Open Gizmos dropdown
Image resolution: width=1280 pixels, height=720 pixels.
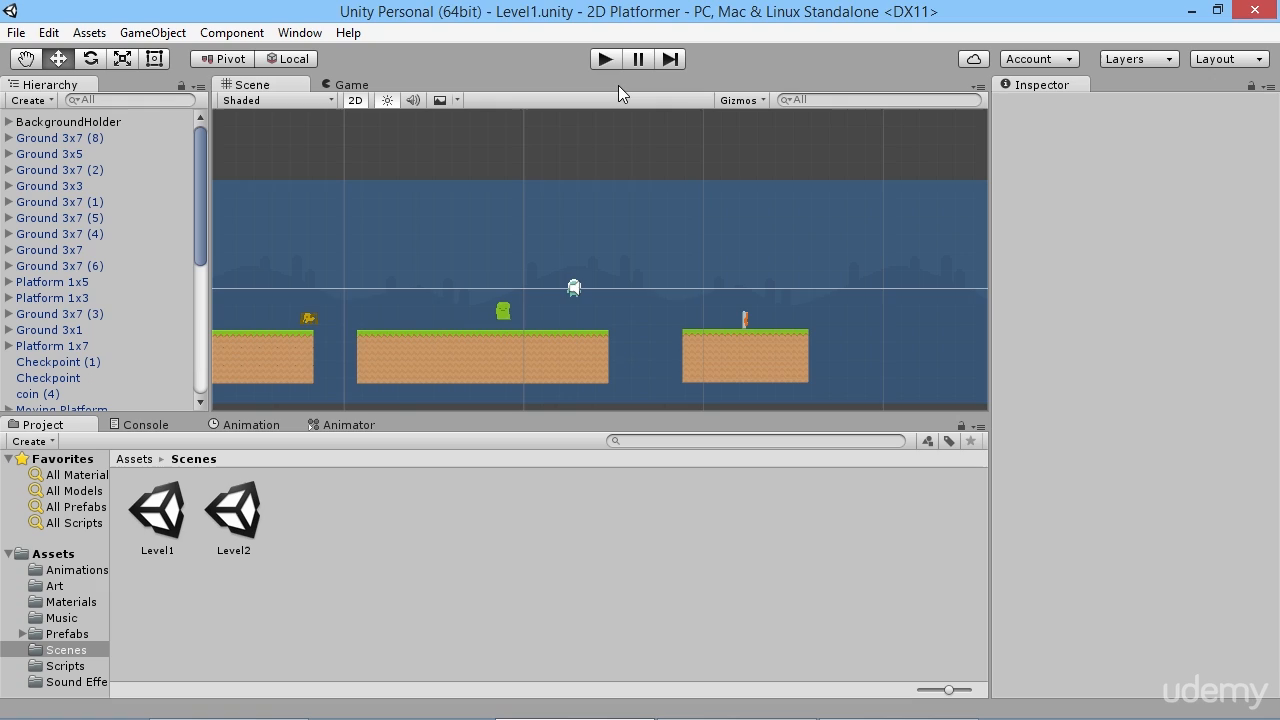point(742,100)
